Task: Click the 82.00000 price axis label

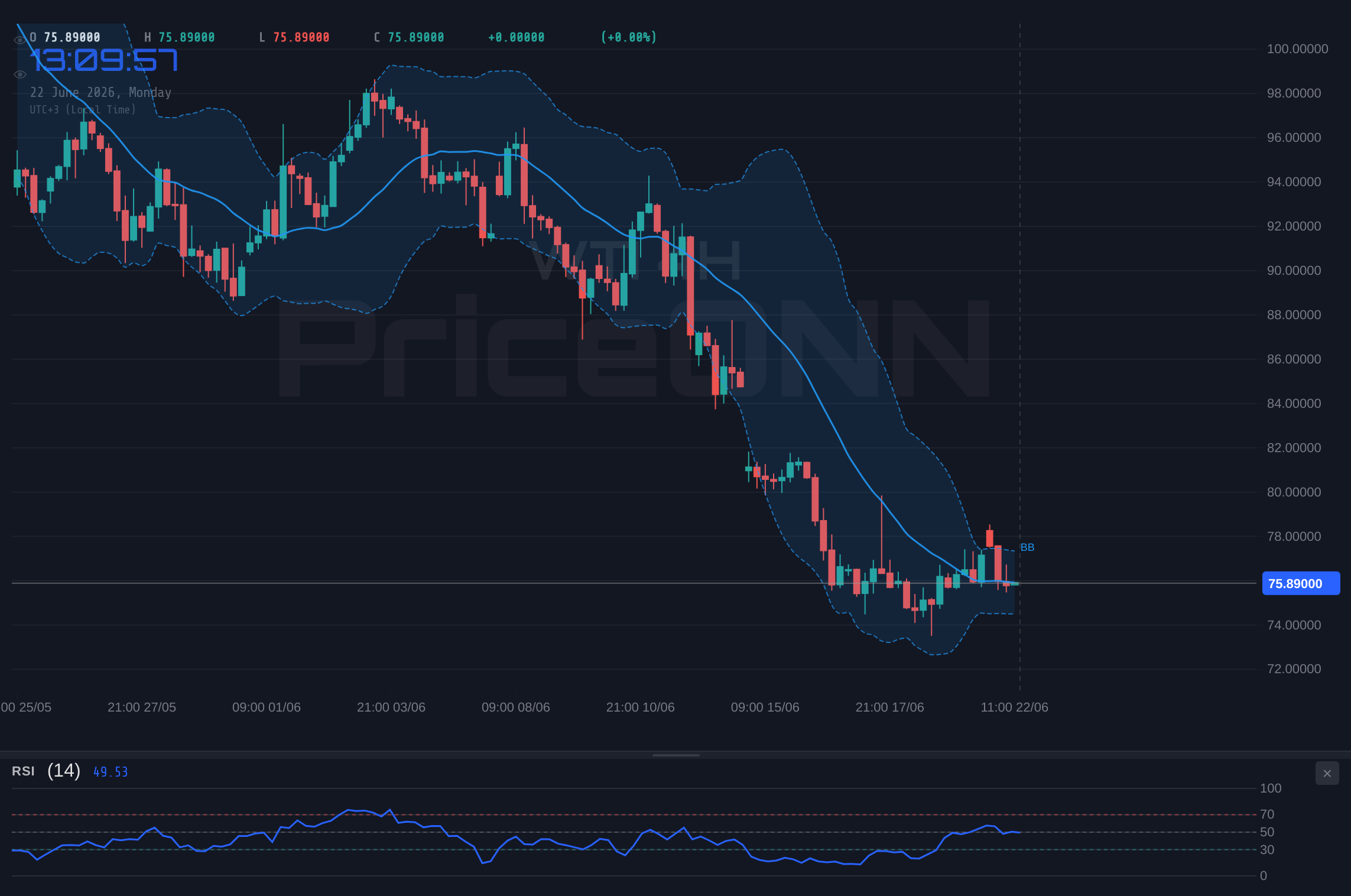Action: 1294,448
